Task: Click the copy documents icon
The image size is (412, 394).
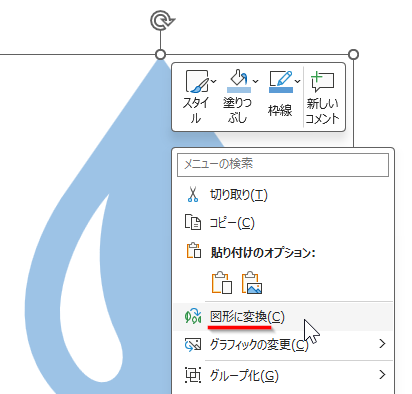Action: click(x=193, y=222)
